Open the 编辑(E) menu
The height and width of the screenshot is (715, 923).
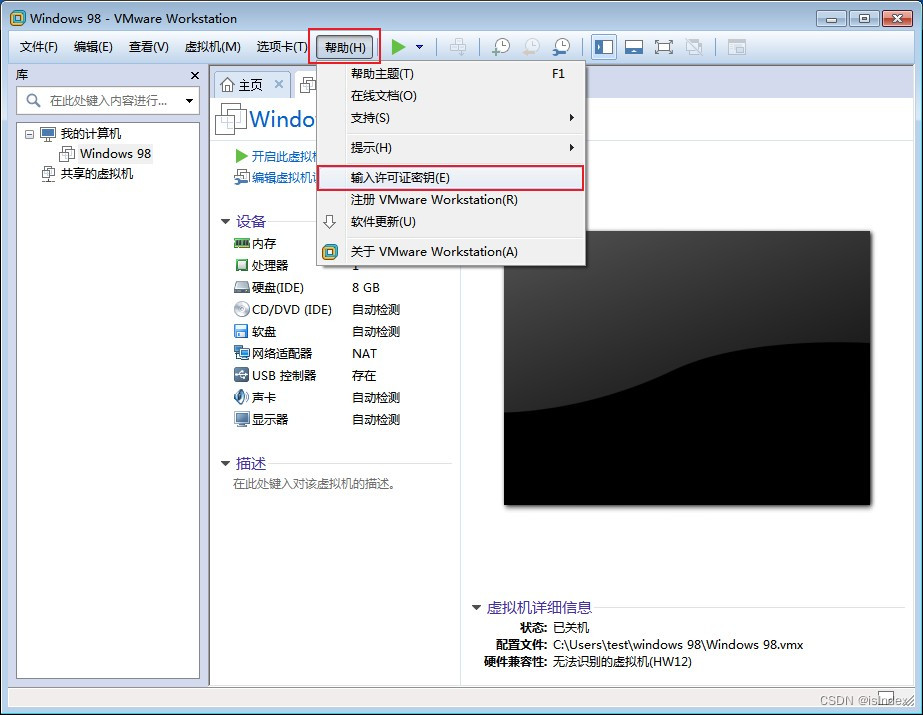point(93,46)
